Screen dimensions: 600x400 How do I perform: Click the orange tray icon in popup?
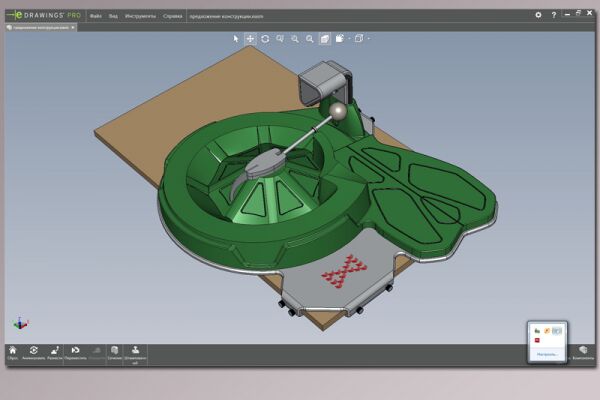(x=547, y=331)
